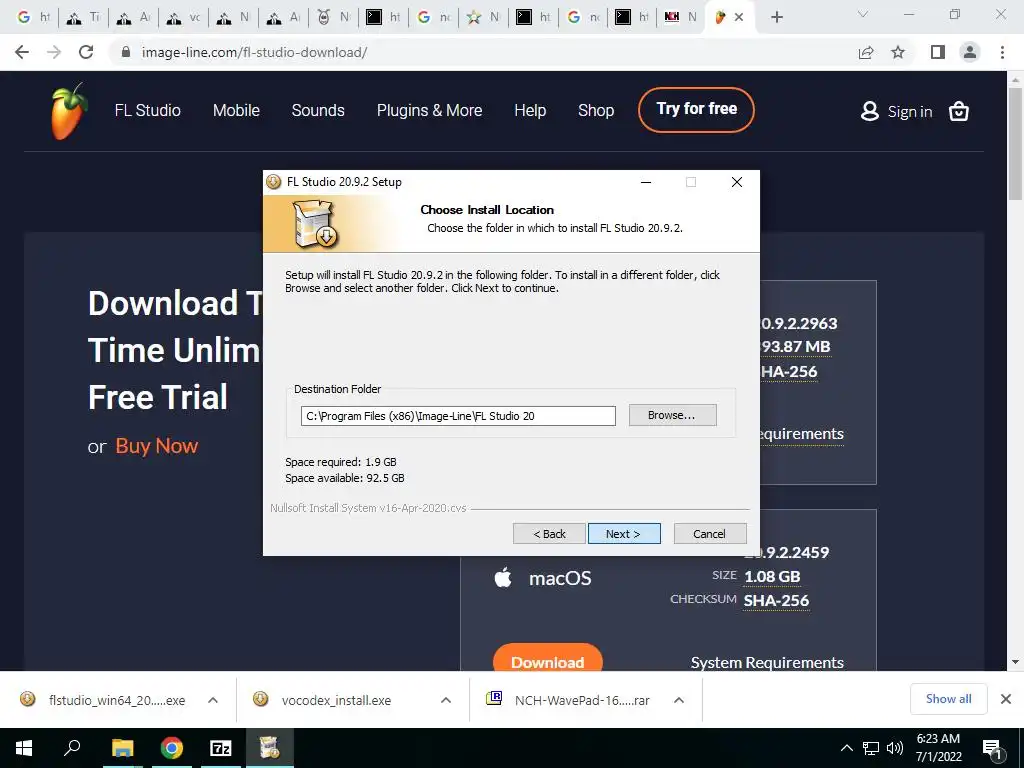Open 7-Zip from taskbar
Image resolution: width=1024 pixels, height=768 pixels.
point(221,748)
